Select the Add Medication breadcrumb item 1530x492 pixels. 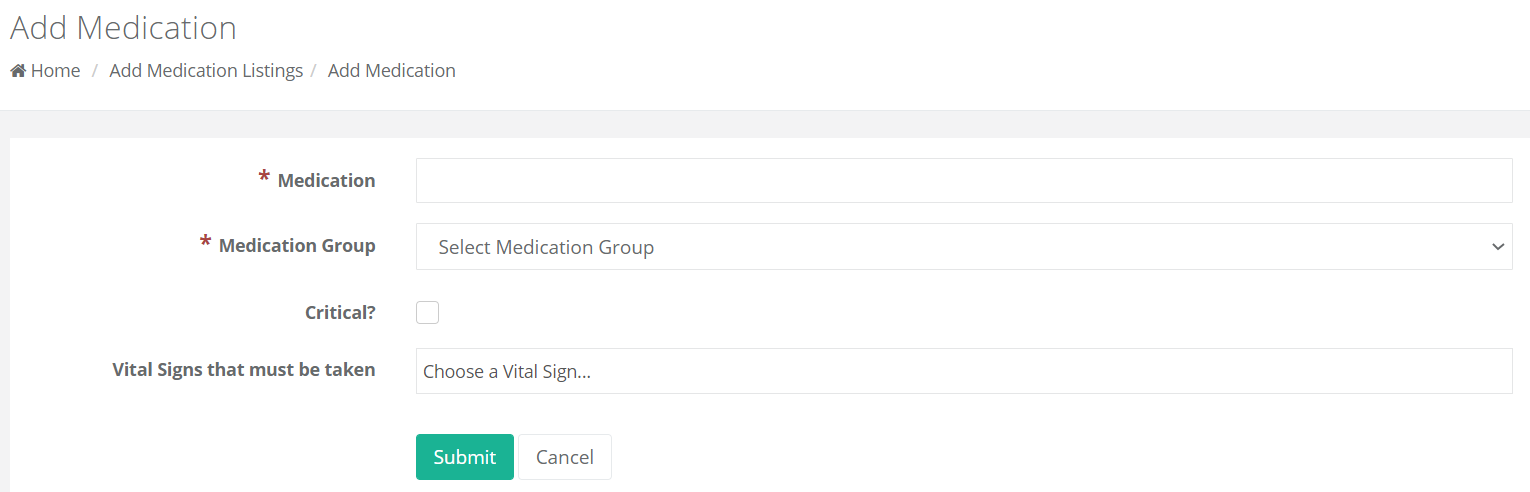coord(391,71)
